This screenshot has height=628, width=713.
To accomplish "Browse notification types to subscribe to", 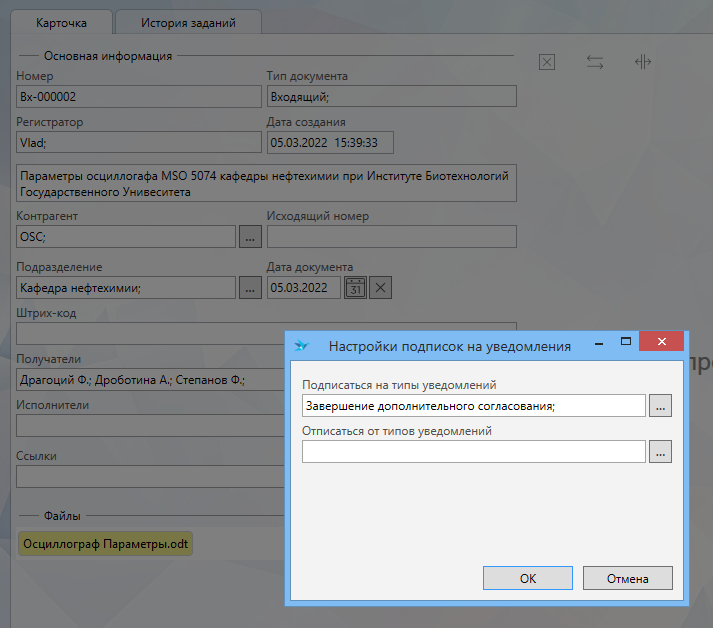I will click(660, 405).
